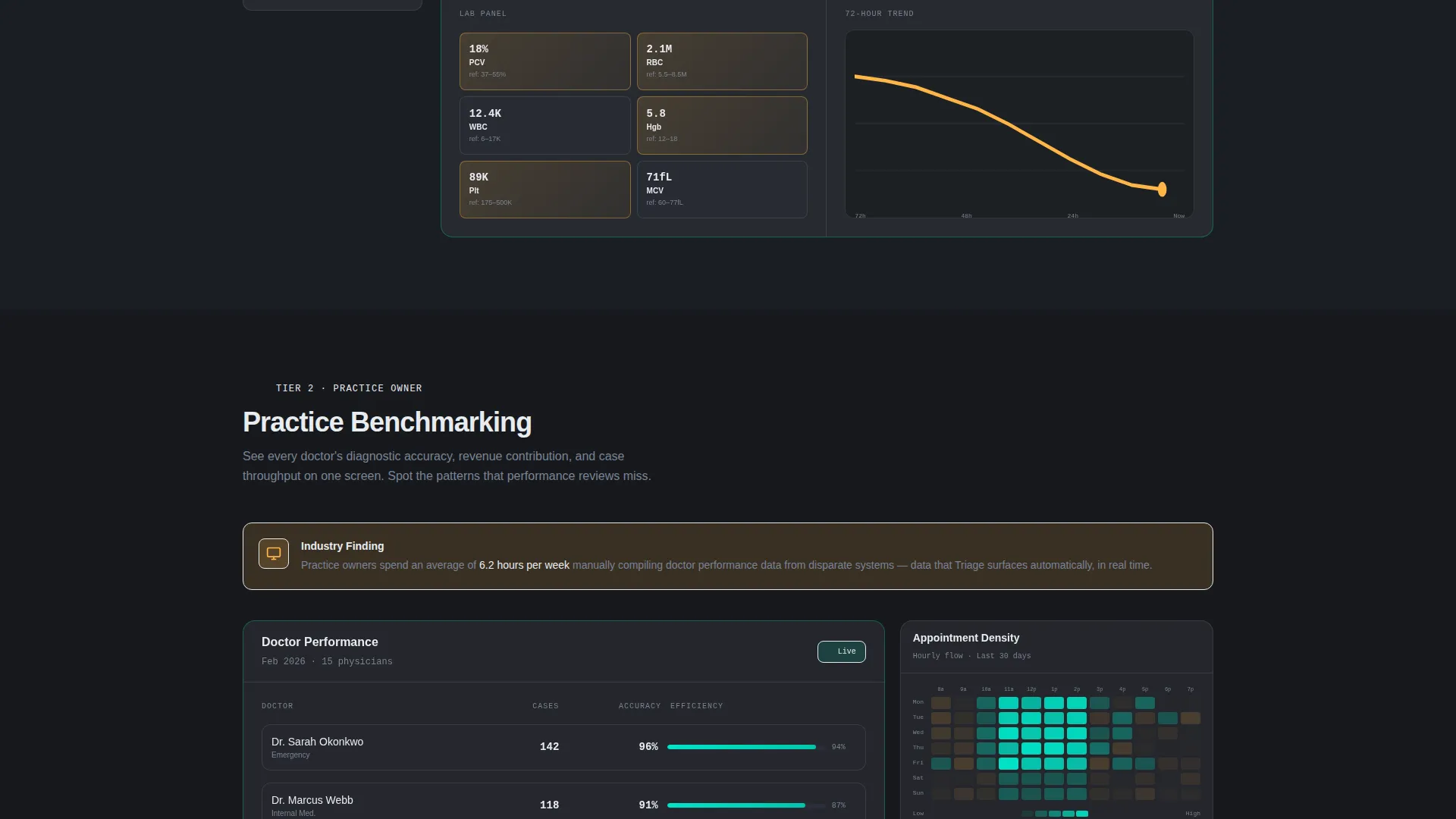Select the Thursday 1p heatmap cell
The height and width of the screenshot is (819, 1456).
[1054, 748]
